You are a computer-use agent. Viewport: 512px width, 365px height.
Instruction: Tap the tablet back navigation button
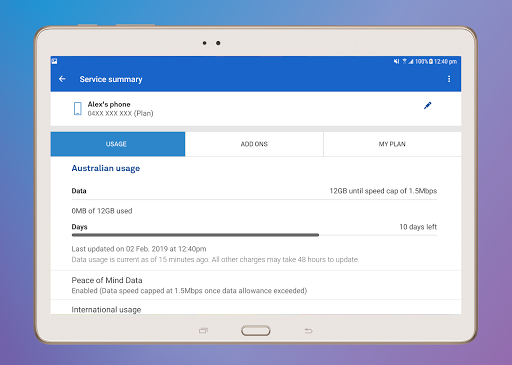point(308,331)
